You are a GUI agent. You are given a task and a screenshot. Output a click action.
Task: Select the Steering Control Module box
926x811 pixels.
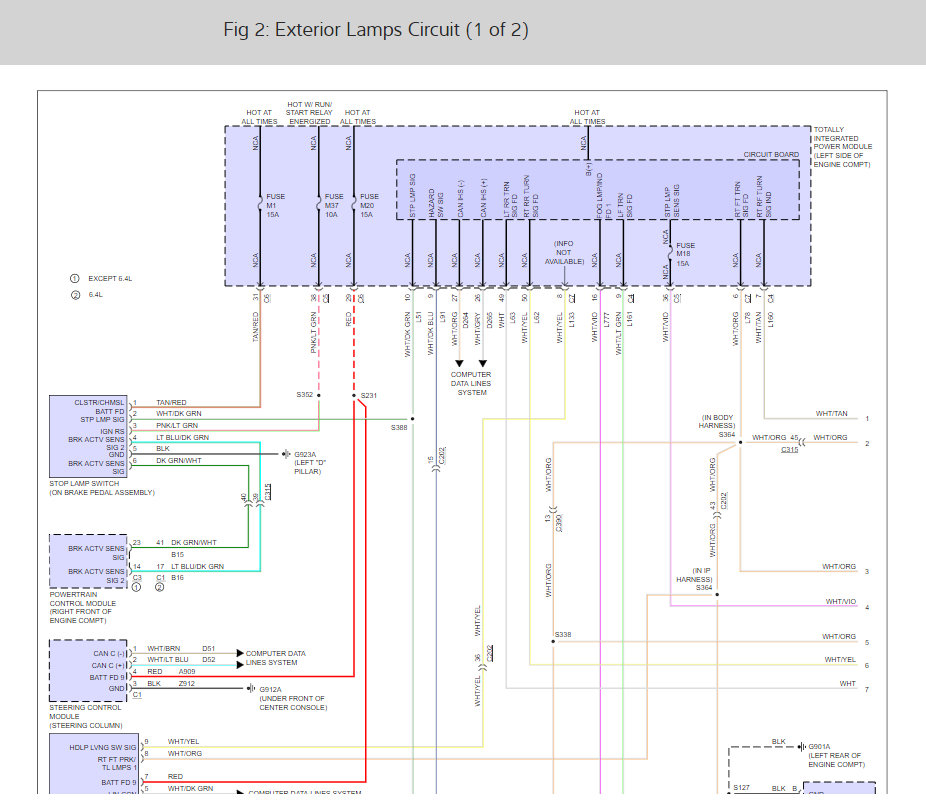click(88, 671)
